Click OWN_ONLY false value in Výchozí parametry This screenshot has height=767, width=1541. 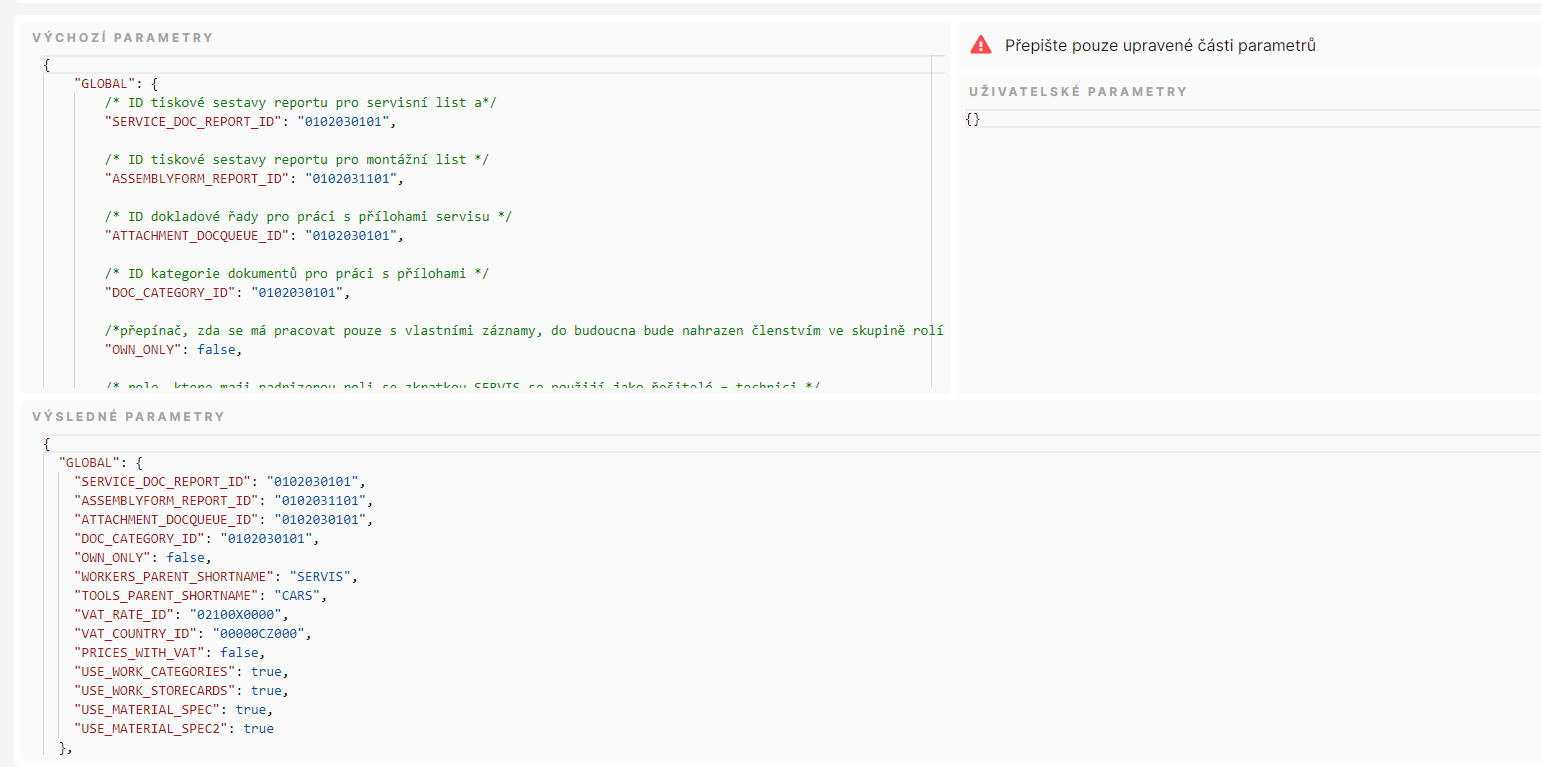[x=219, y=350]
